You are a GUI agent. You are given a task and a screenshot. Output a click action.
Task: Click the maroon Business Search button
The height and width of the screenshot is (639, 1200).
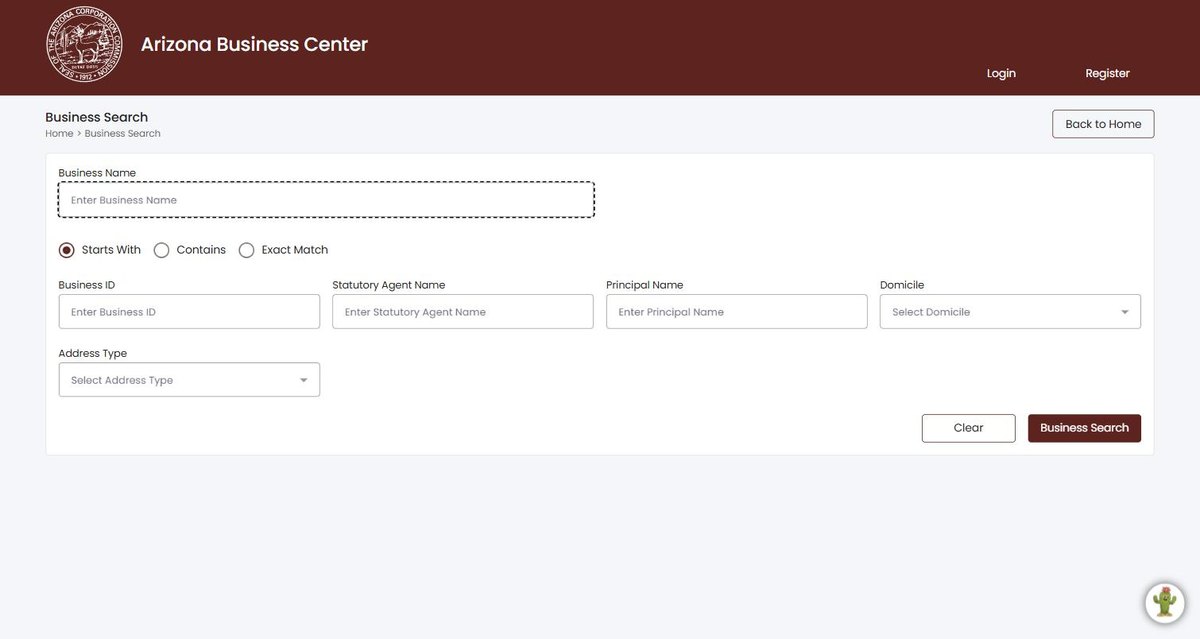pyautogui.click(x=1084, y=428)
